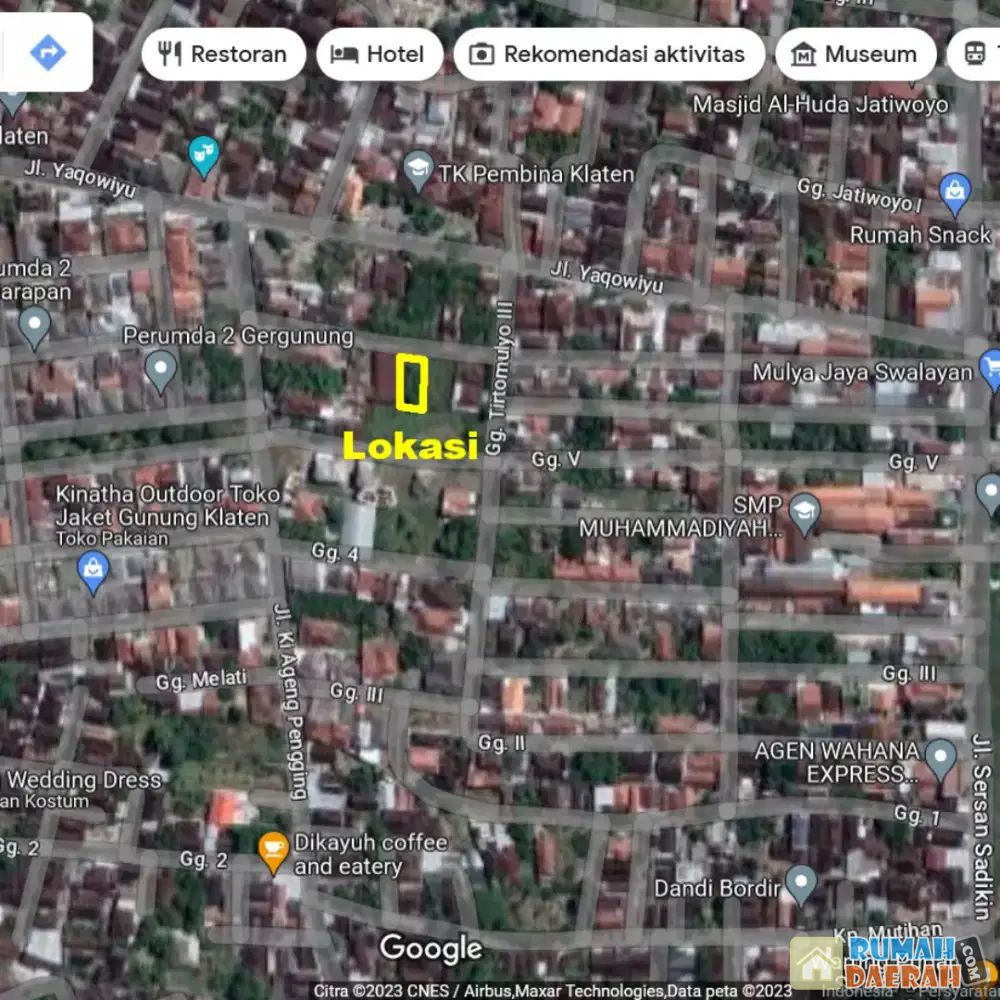Filter map by Museum chip
The image size is (1000, 1000).
pyautogui.click(x=855, y=54)
